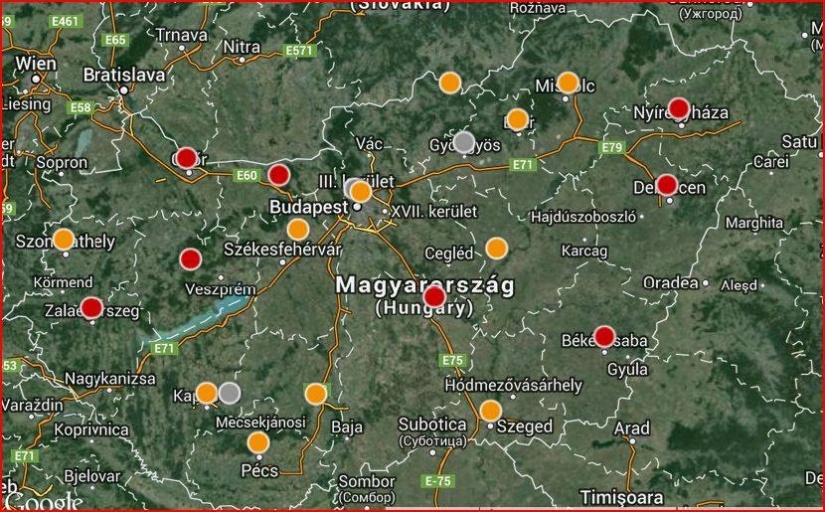Open the red marker at Debrecen

coord(667,185)
